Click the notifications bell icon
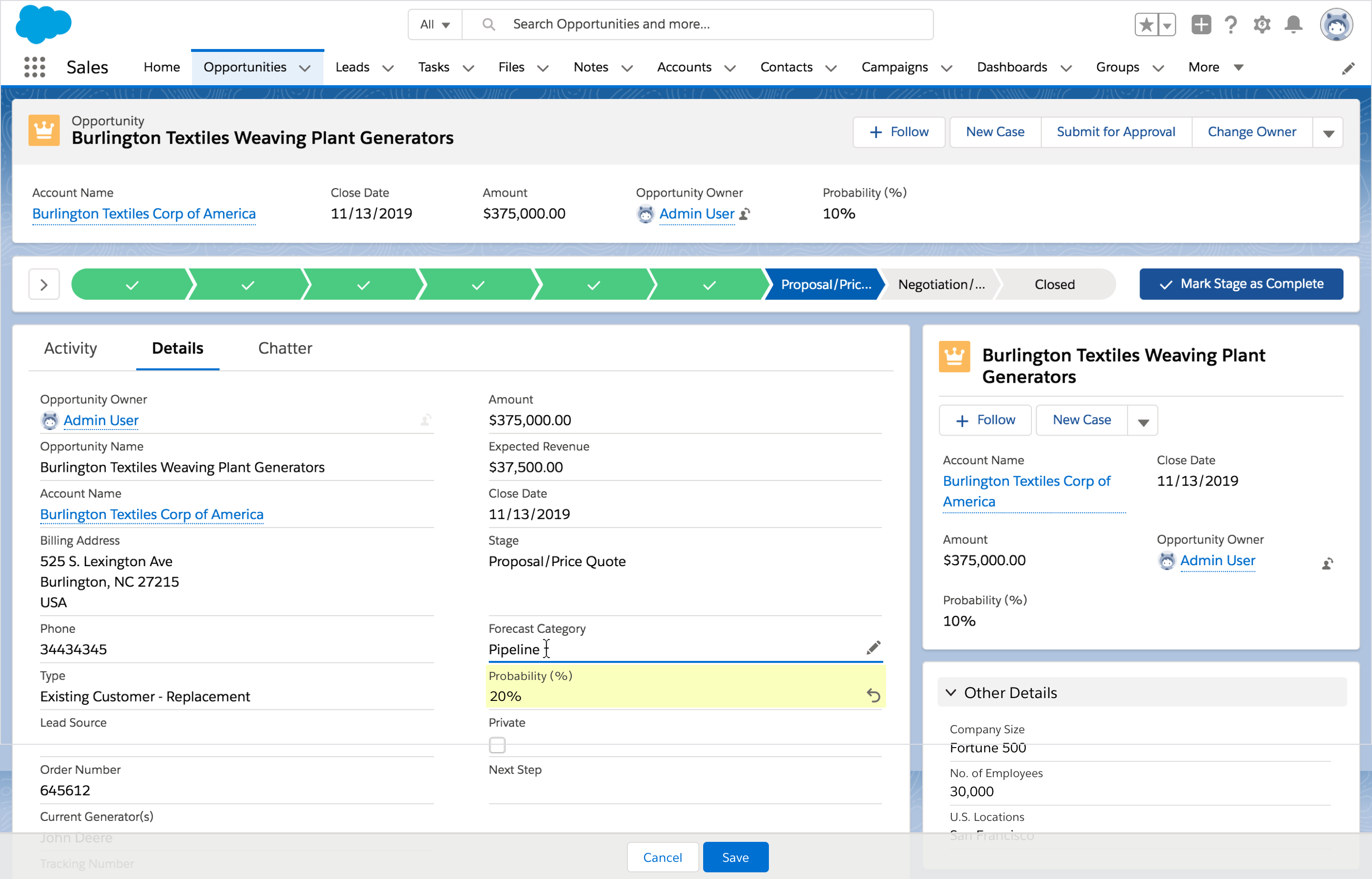This screenshot has width=1372, height=879. [1293, 25]
